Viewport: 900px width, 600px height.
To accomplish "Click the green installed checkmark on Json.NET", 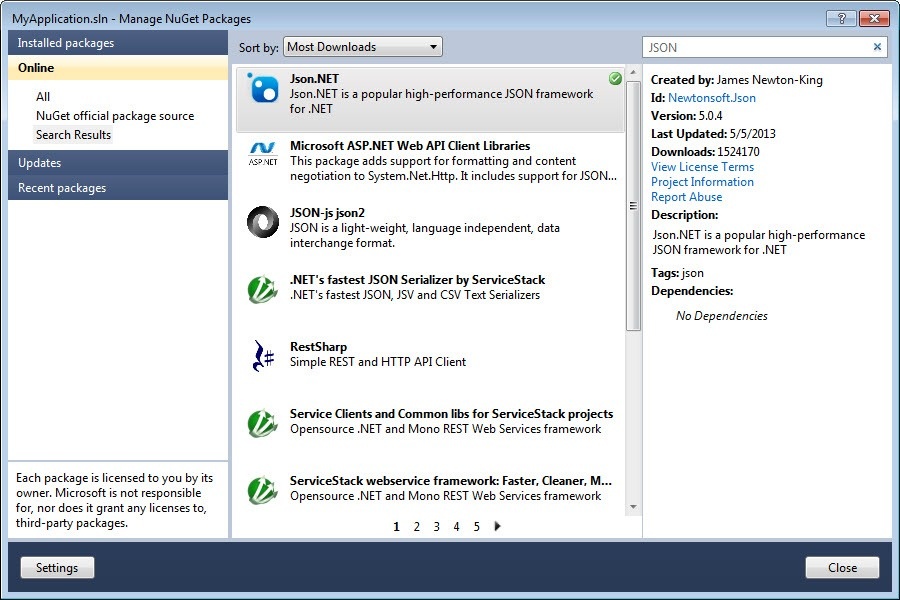I will (615, 78).
